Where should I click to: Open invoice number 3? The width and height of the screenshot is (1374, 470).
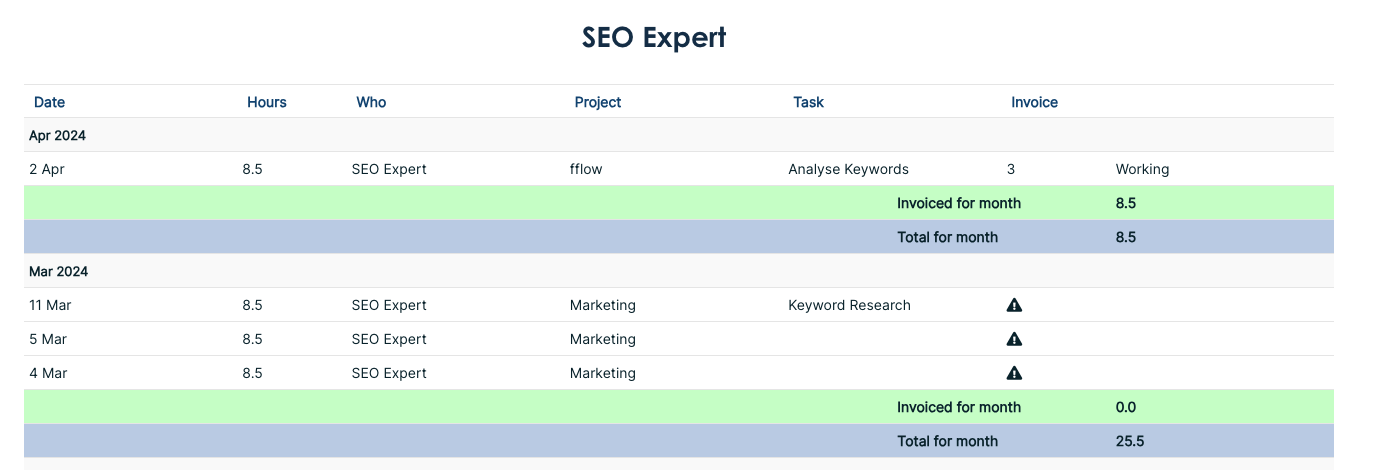tap(1011, 169)
